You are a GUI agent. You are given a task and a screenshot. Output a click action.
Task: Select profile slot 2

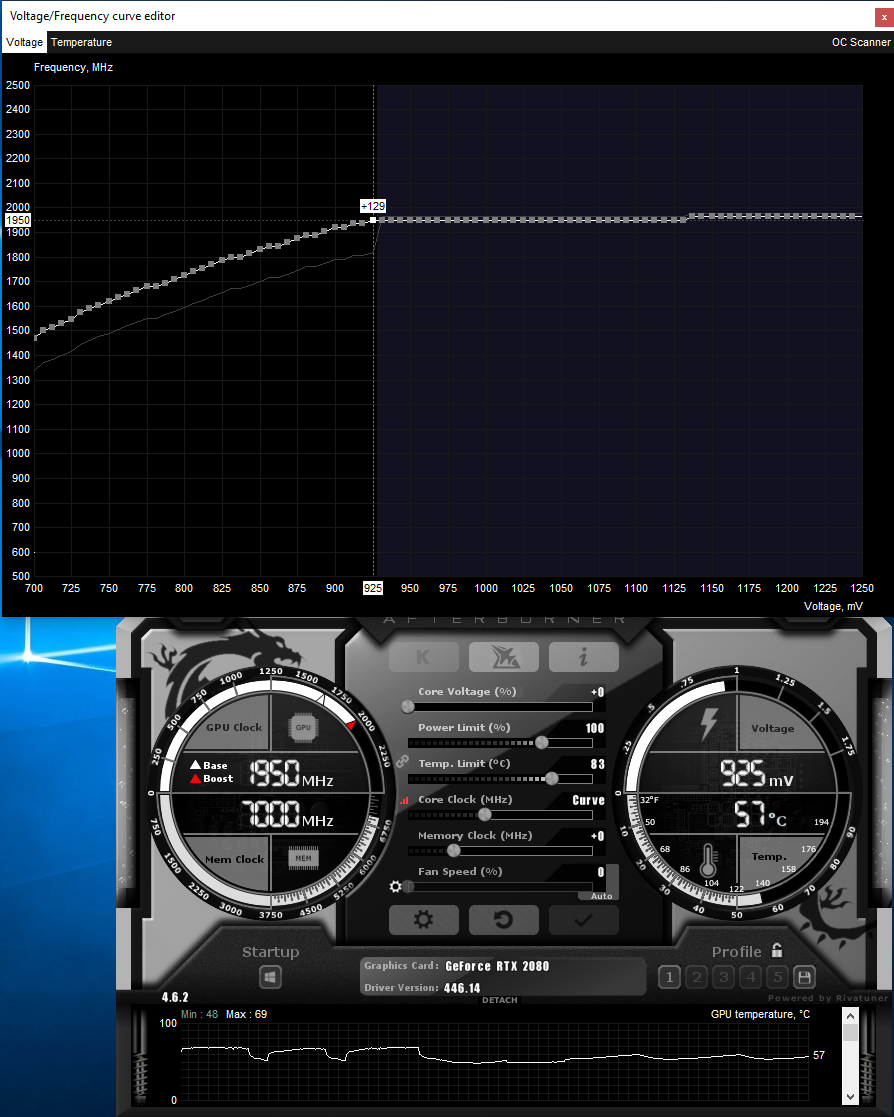pyautogui.click(x=697, y=977)
